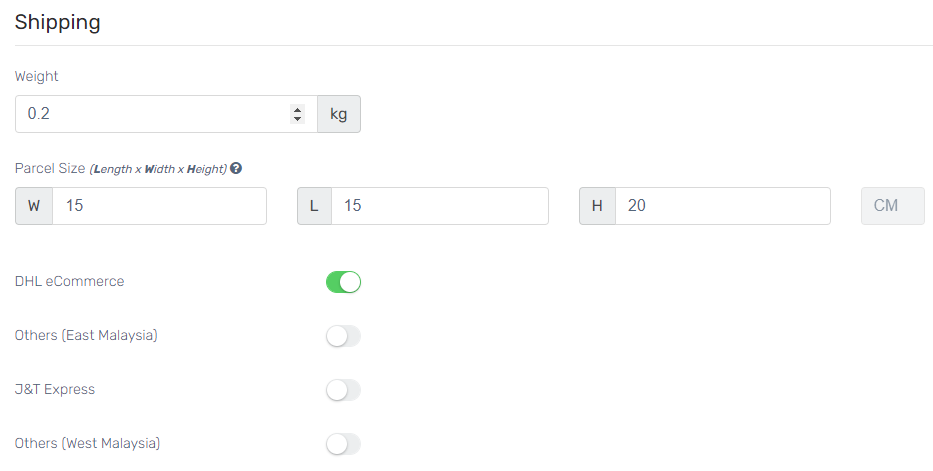Disable the DHL eCommerce toggle
Viewport: 933px width, 471px height.
tap(343, 282)
